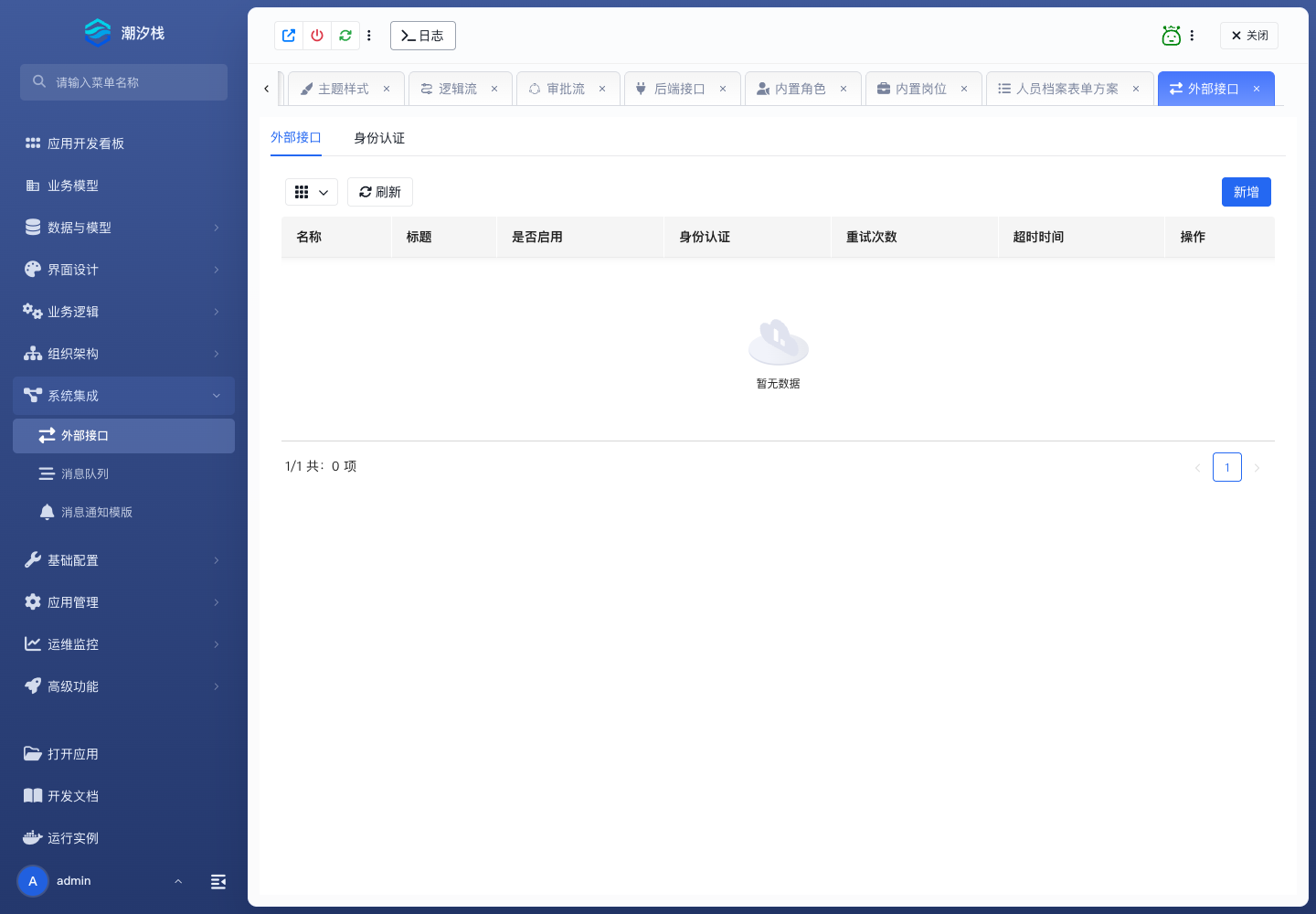Image resolution: width=1316 pixels, height=914 pixels.
Task: Expand the 应用管理 sidebar menu
Action: click(123, 602)
